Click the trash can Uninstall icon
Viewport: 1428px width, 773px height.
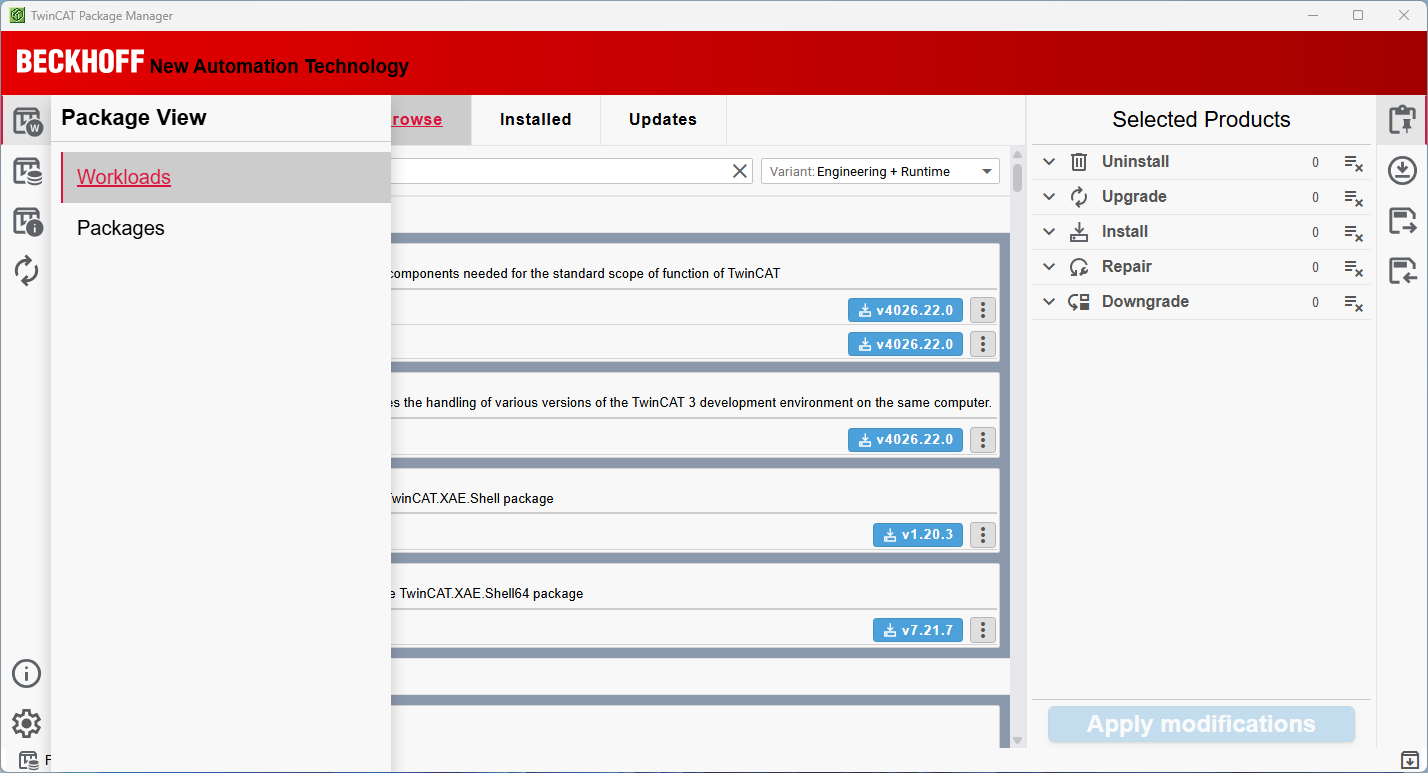point(1079,162)
